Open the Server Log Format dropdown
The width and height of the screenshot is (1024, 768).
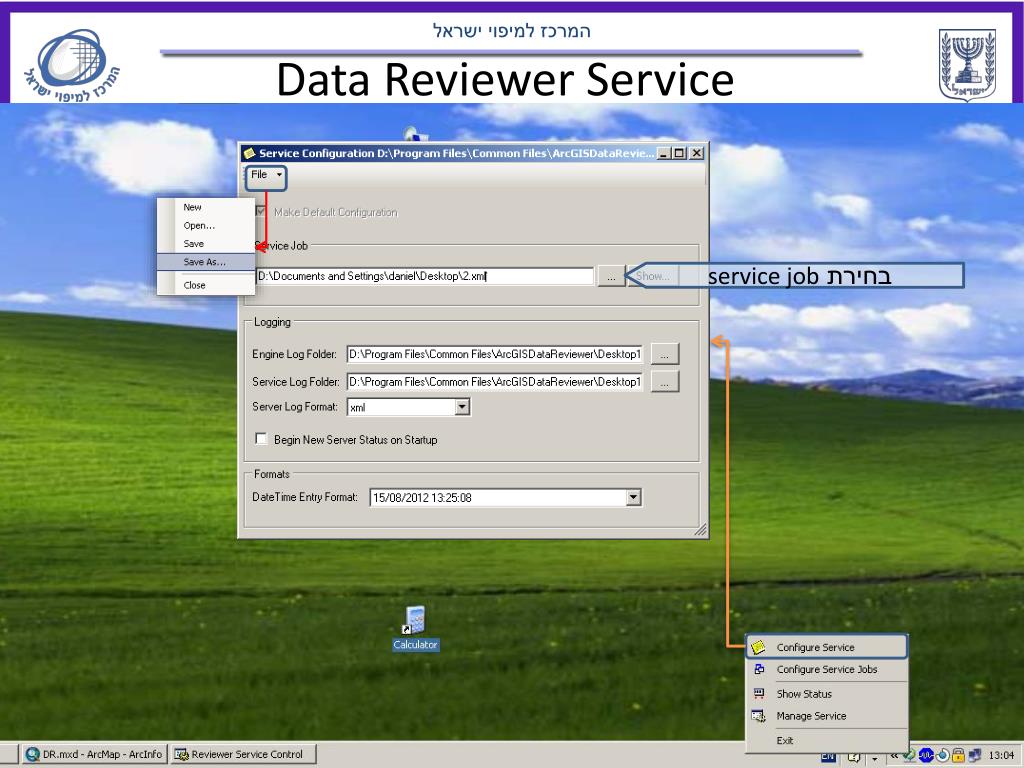(x=462, y=407)
